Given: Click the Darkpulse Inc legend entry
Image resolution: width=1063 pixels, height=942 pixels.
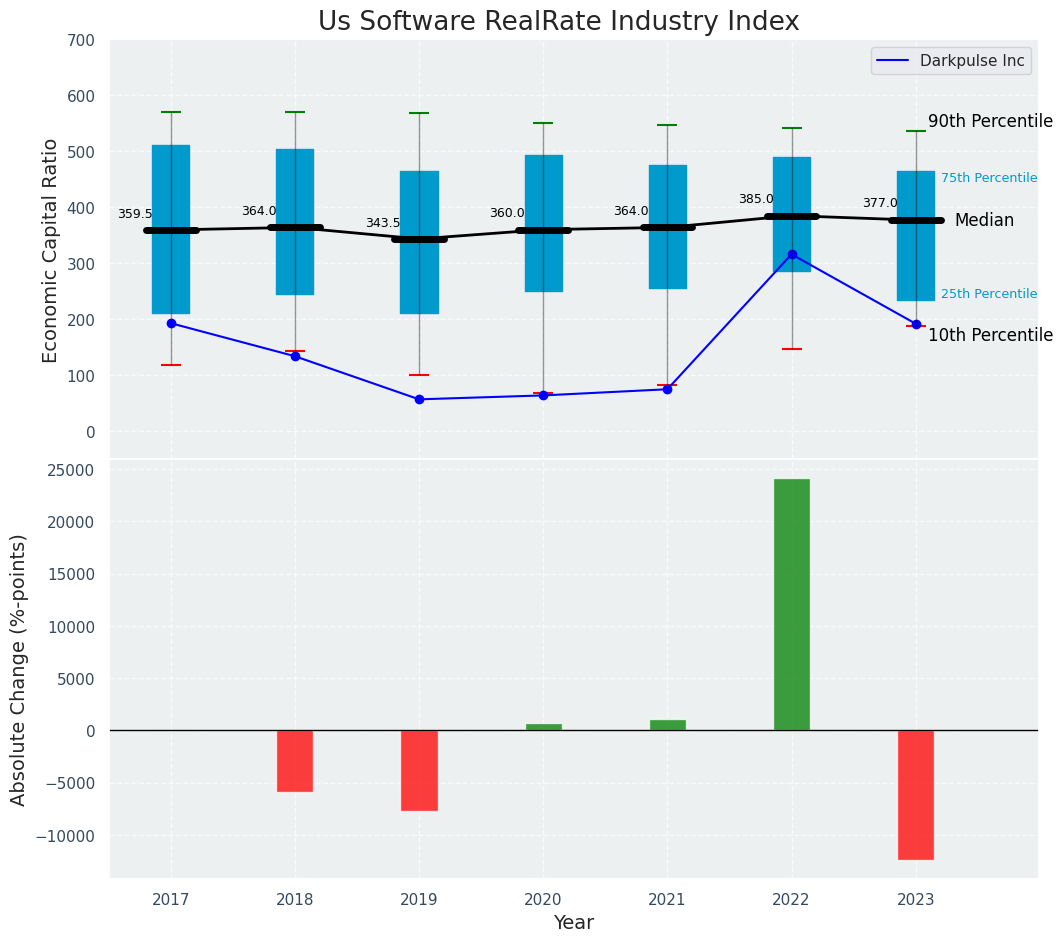Looking at the screenshot, I should [951, 61].
